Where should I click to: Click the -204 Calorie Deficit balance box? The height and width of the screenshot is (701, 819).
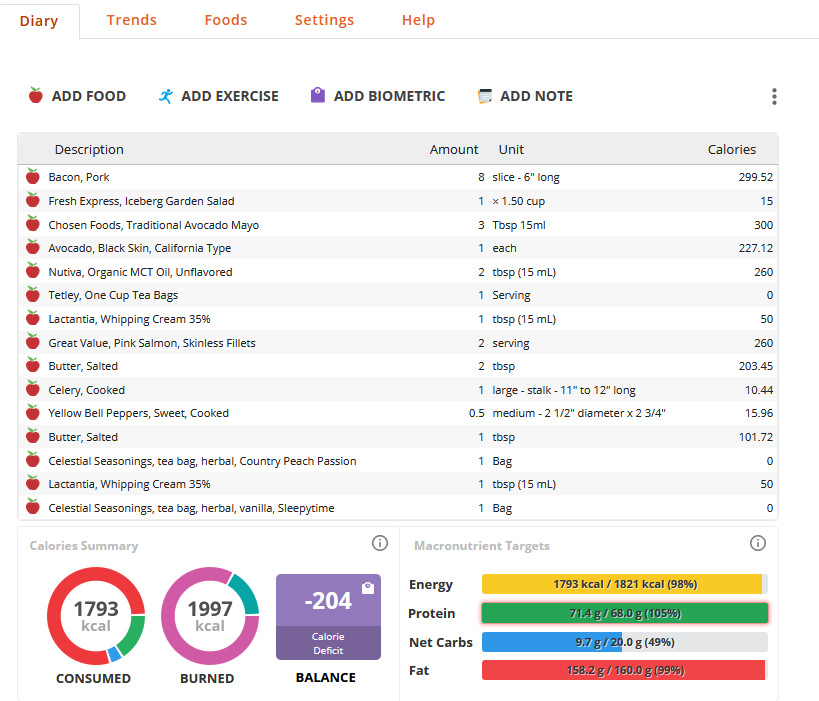pyautogui.click(x=328, y=617)
